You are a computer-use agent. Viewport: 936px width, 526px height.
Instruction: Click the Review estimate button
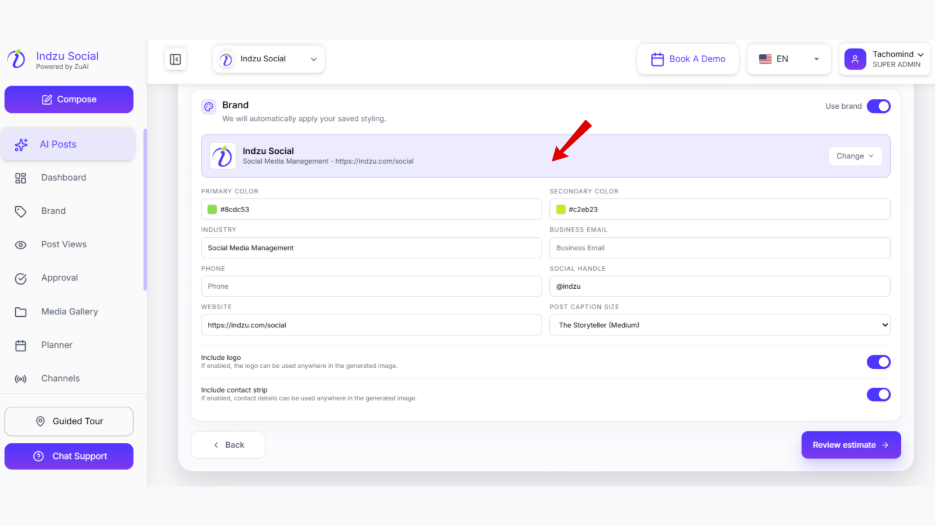851,445
